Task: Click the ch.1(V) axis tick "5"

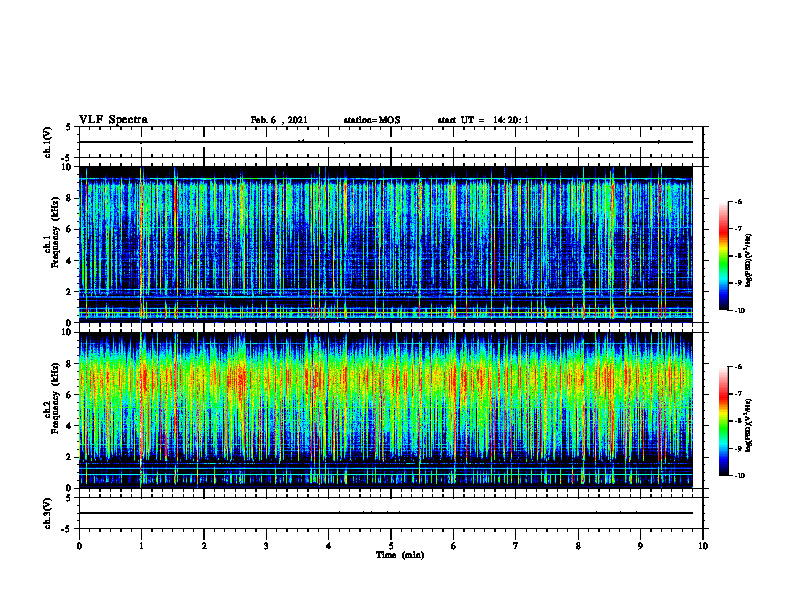Action: coord(68,128)
